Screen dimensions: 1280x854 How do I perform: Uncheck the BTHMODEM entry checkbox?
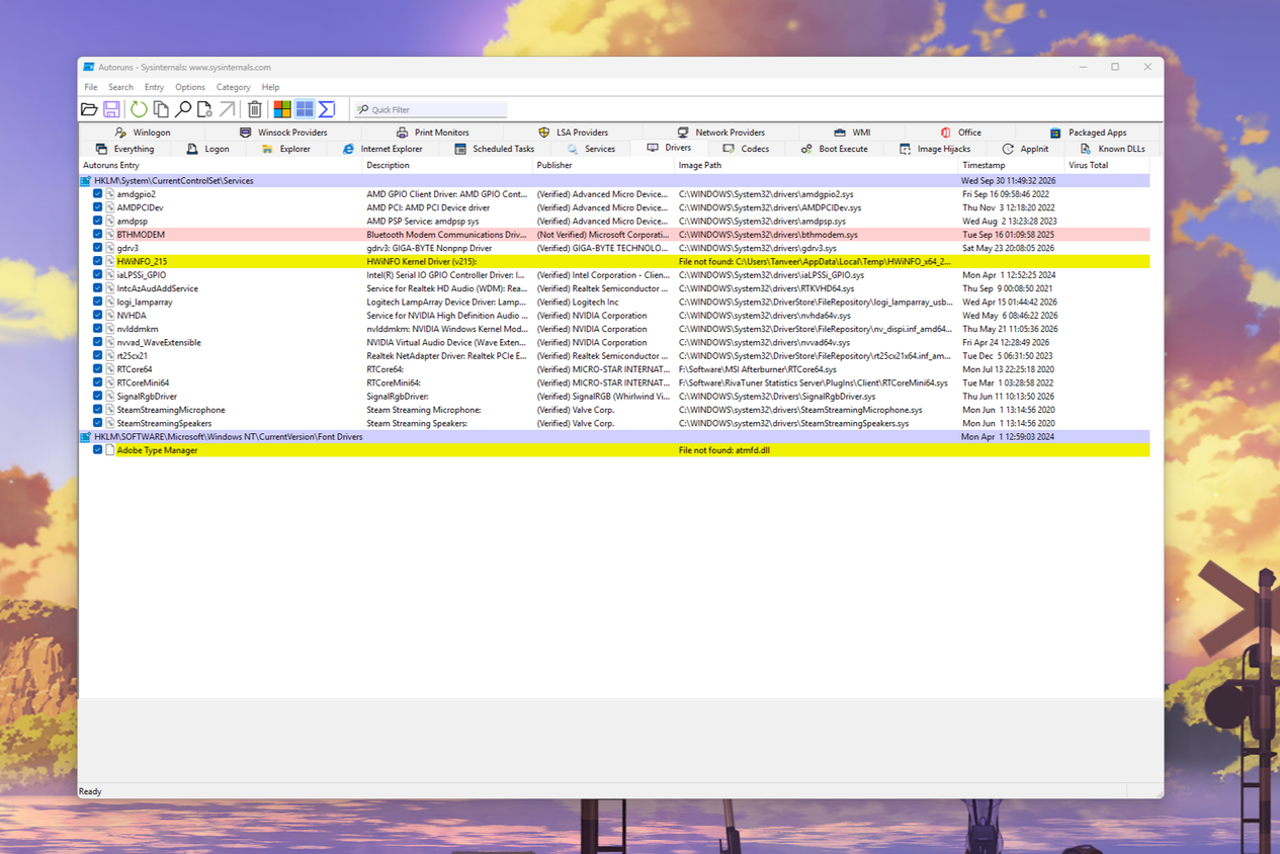(98, 234)
